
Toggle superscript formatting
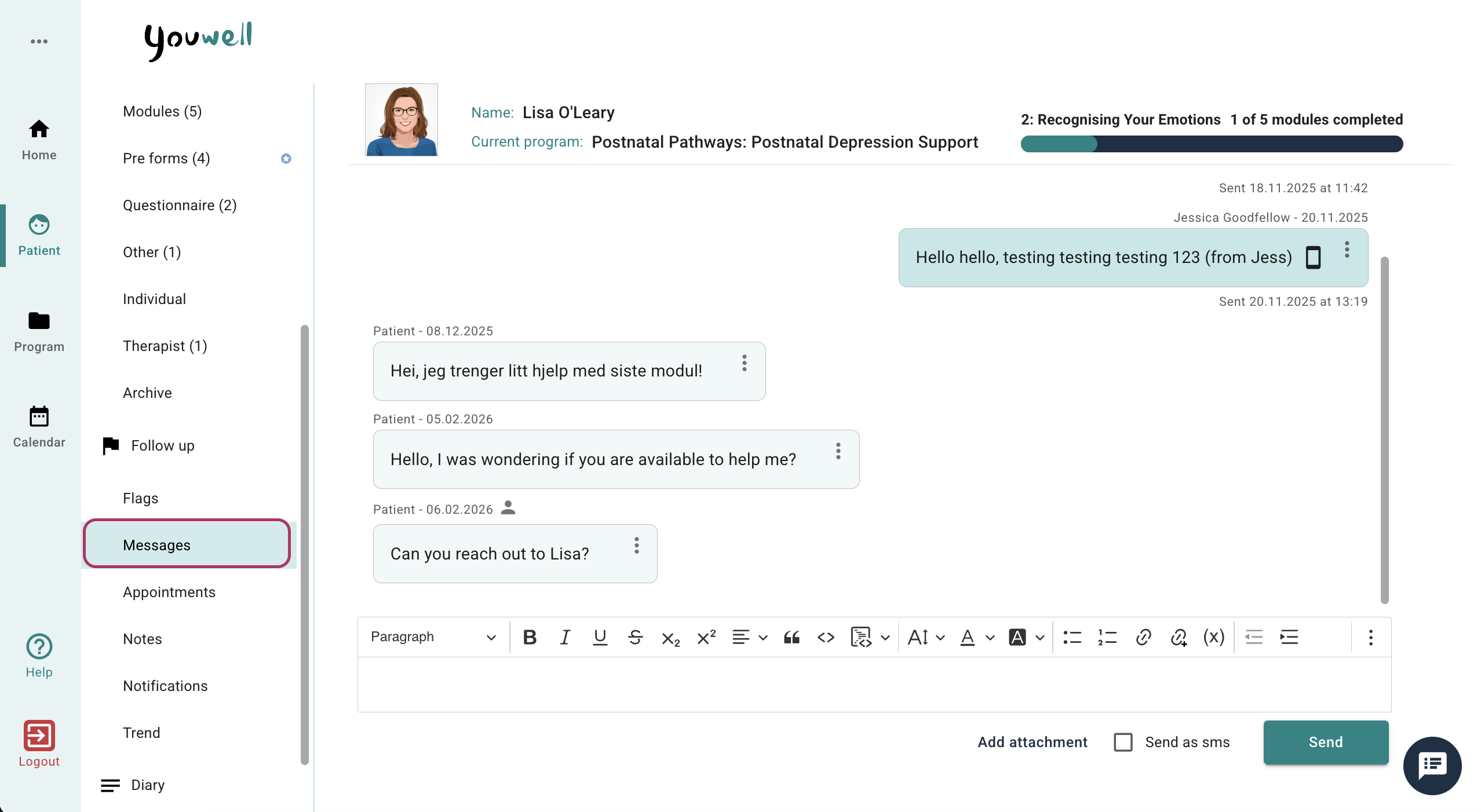click(x=706, y=637)
